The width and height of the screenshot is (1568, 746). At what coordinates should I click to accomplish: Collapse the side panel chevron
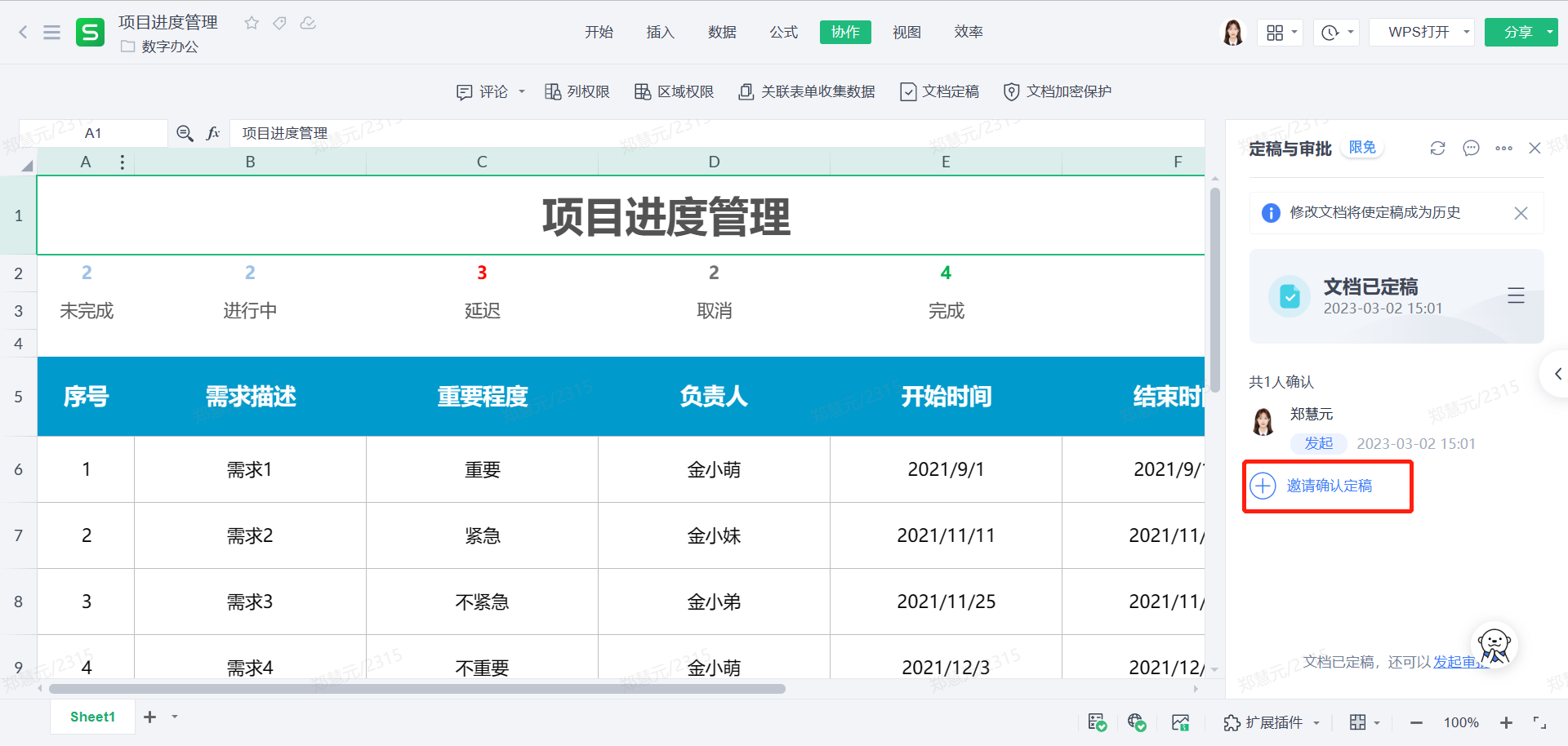1557,374
